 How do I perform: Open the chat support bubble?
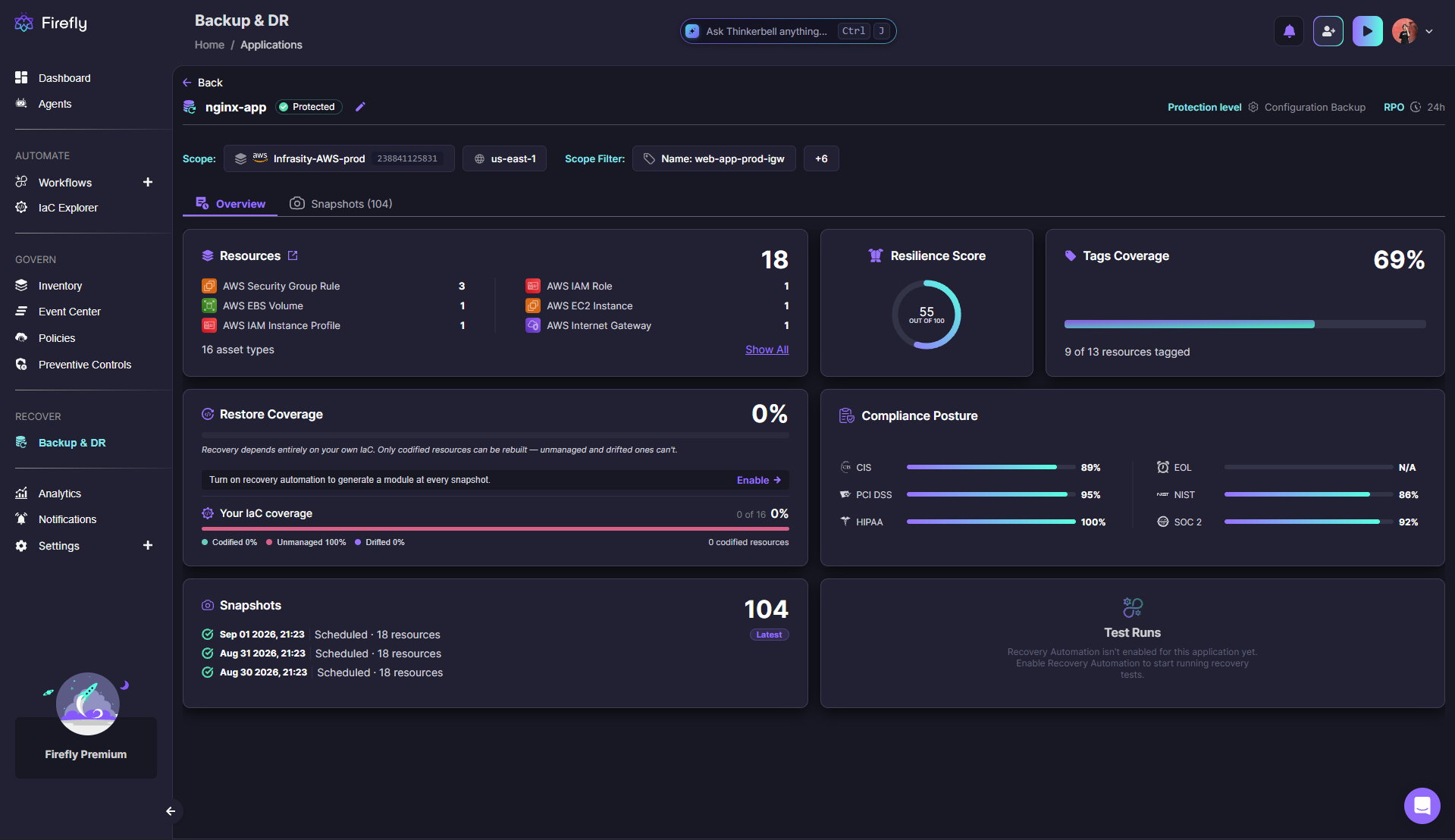click(x=1422, y=805)
